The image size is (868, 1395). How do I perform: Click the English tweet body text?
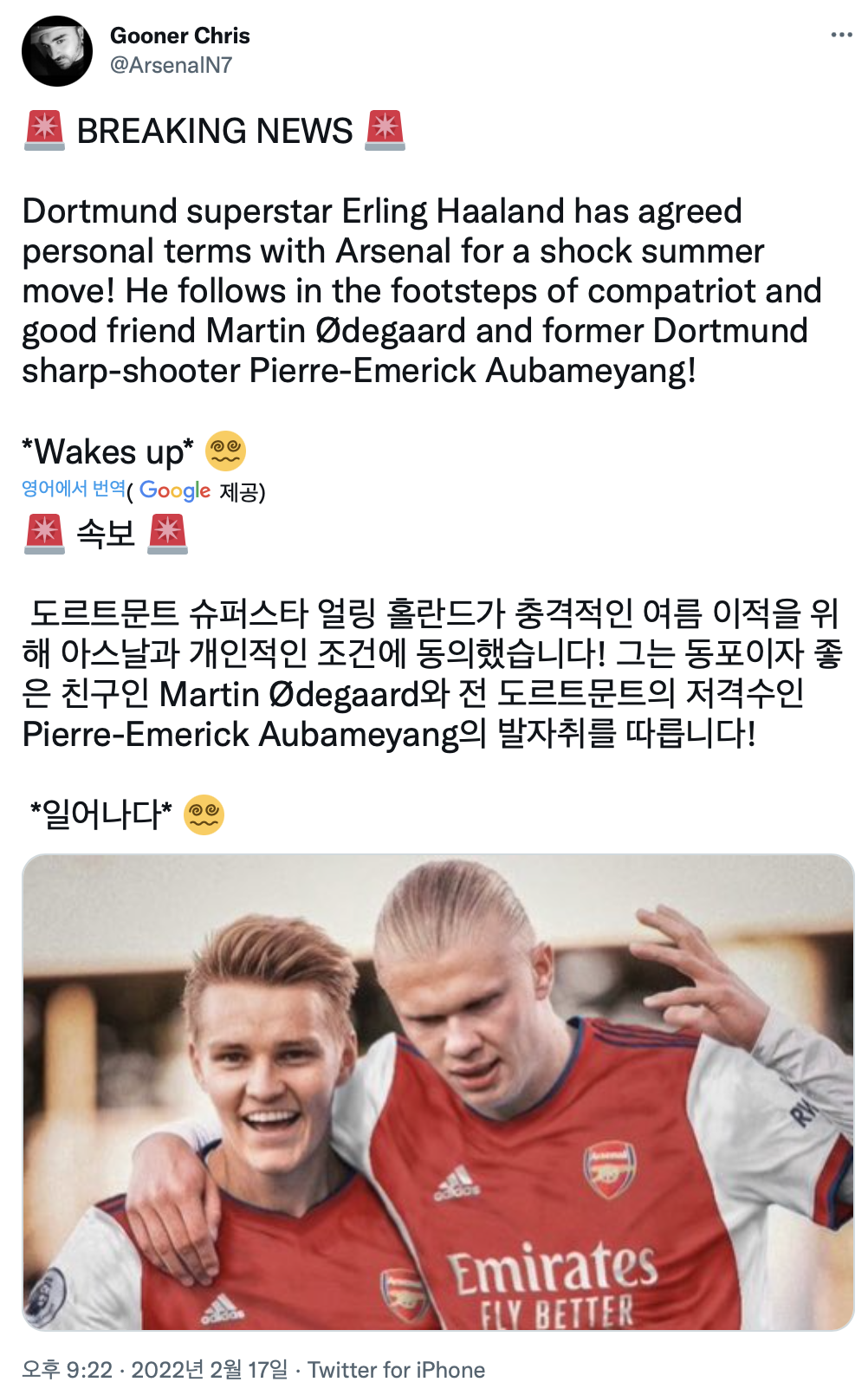pos(422,291)
